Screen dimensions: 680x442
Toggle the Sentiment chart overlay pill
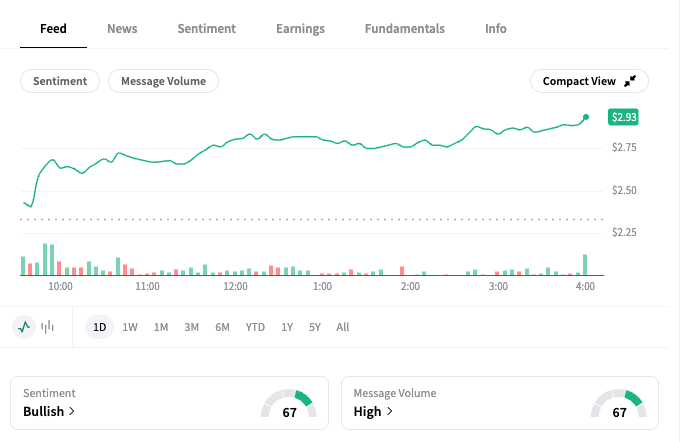(60, 81)
